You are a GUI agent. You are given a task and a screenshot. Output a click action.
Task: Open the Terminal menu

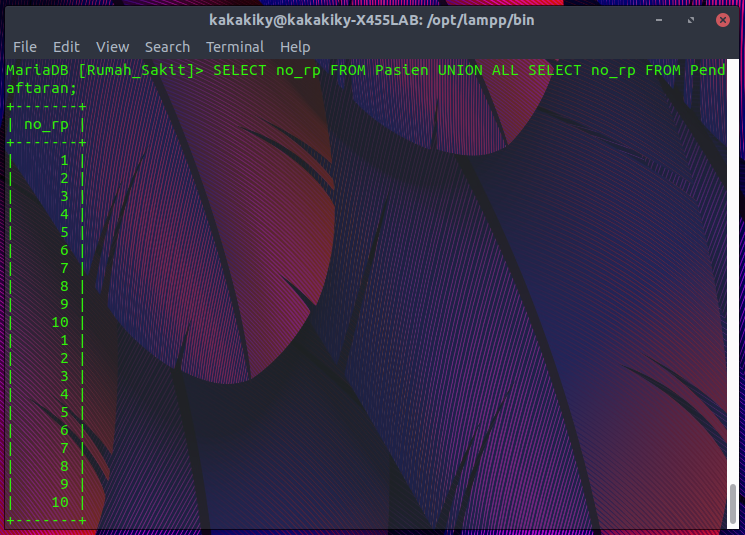(235, 47)
